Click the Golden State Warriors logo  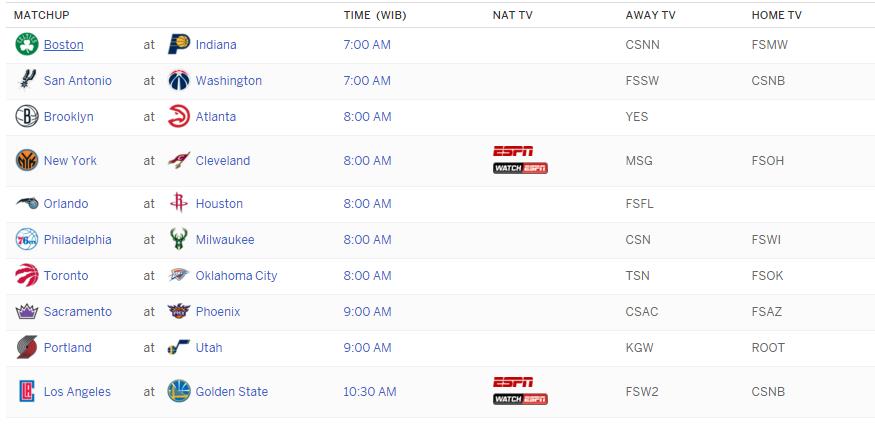pyautogui.click(x=179, y=392)
